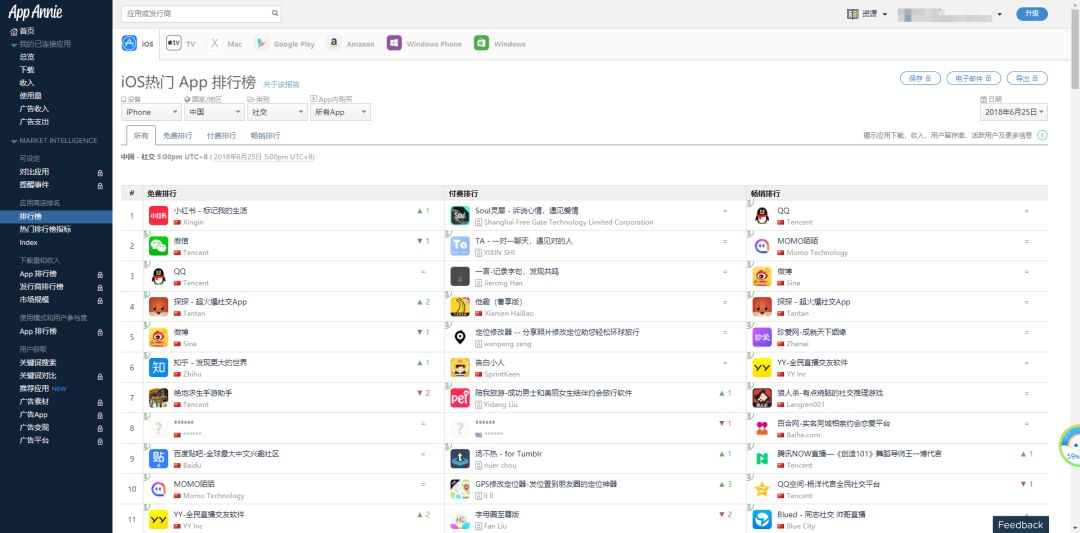Click the info icon beside the usage hint
Screen dimensions: 1080x533
tap(1042, 135)
